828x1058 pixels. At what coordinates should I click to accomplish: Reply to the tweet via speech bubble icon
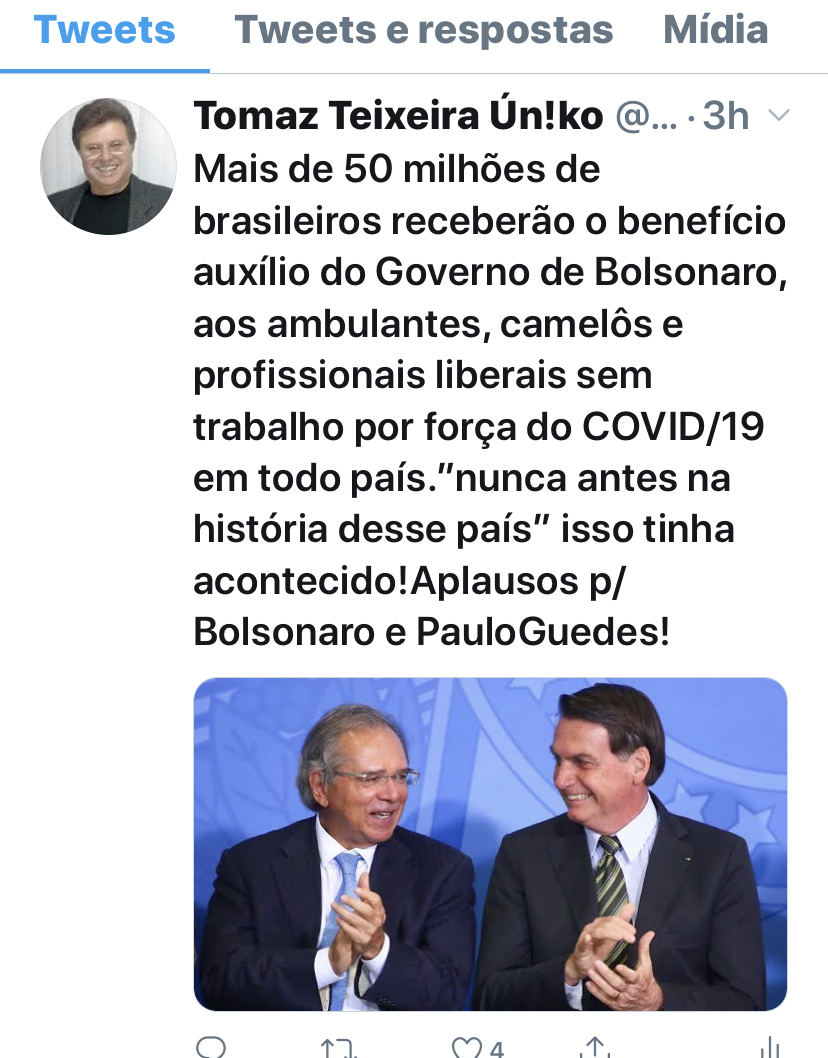[x=211, y=1049]
